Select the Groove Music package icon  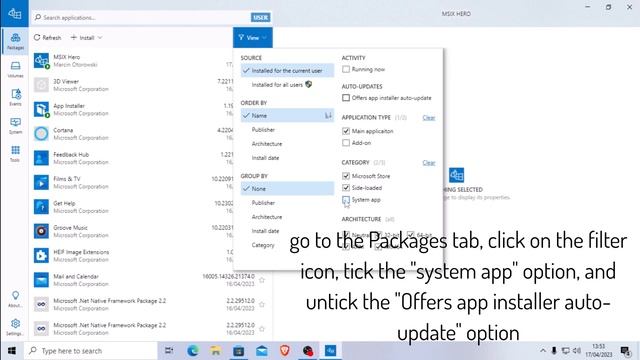click(41, 231)
